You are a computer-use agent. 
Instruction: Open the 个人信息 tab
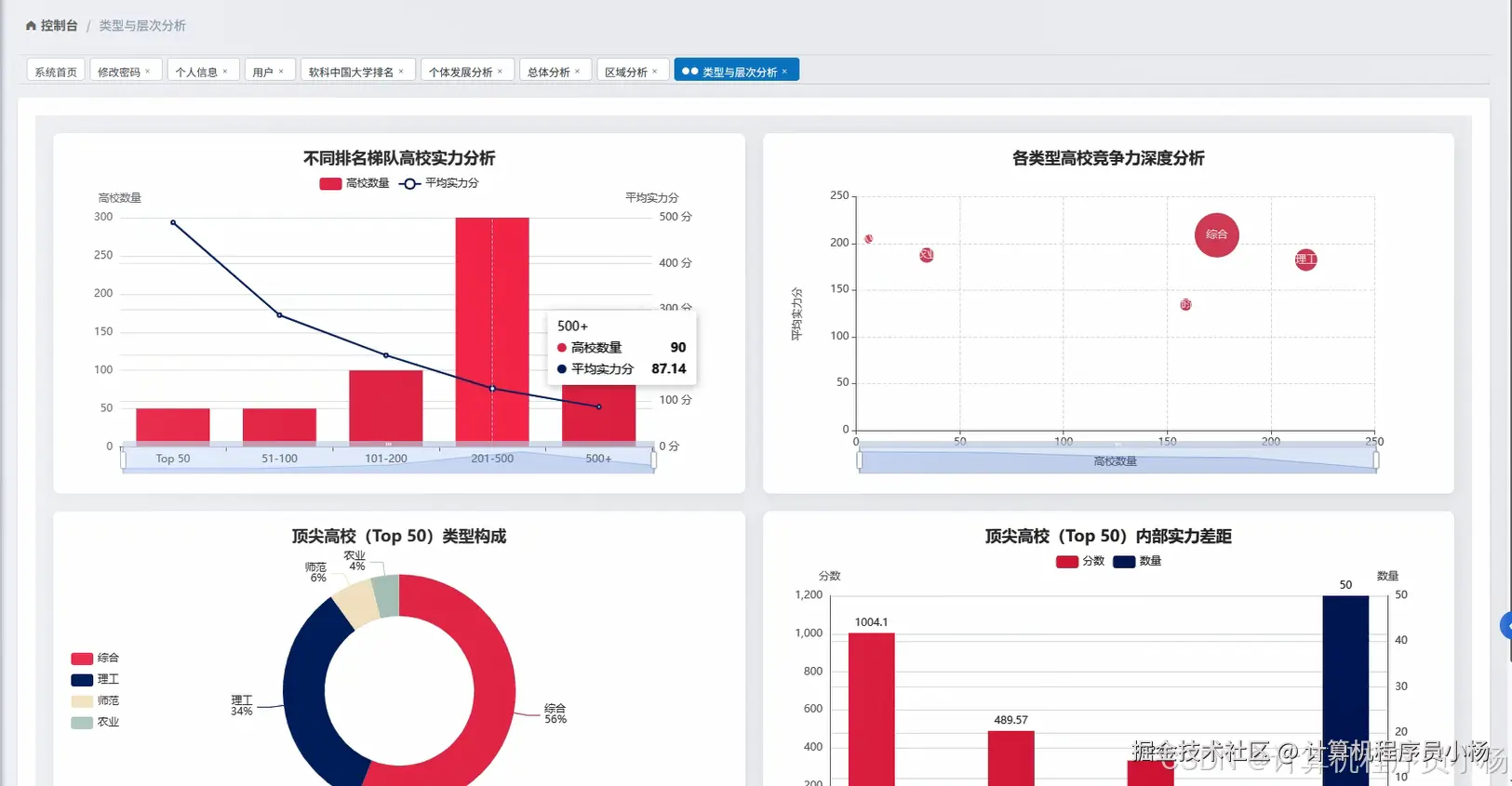196,72
